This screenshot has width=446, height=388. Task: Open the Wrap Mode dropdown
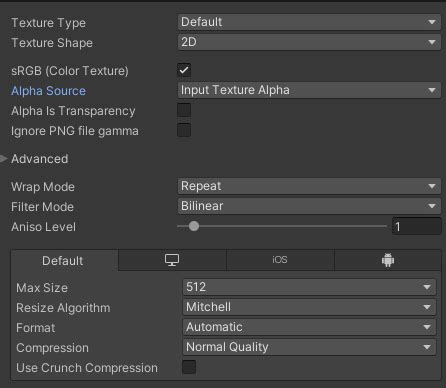click(x=309, y=186)
